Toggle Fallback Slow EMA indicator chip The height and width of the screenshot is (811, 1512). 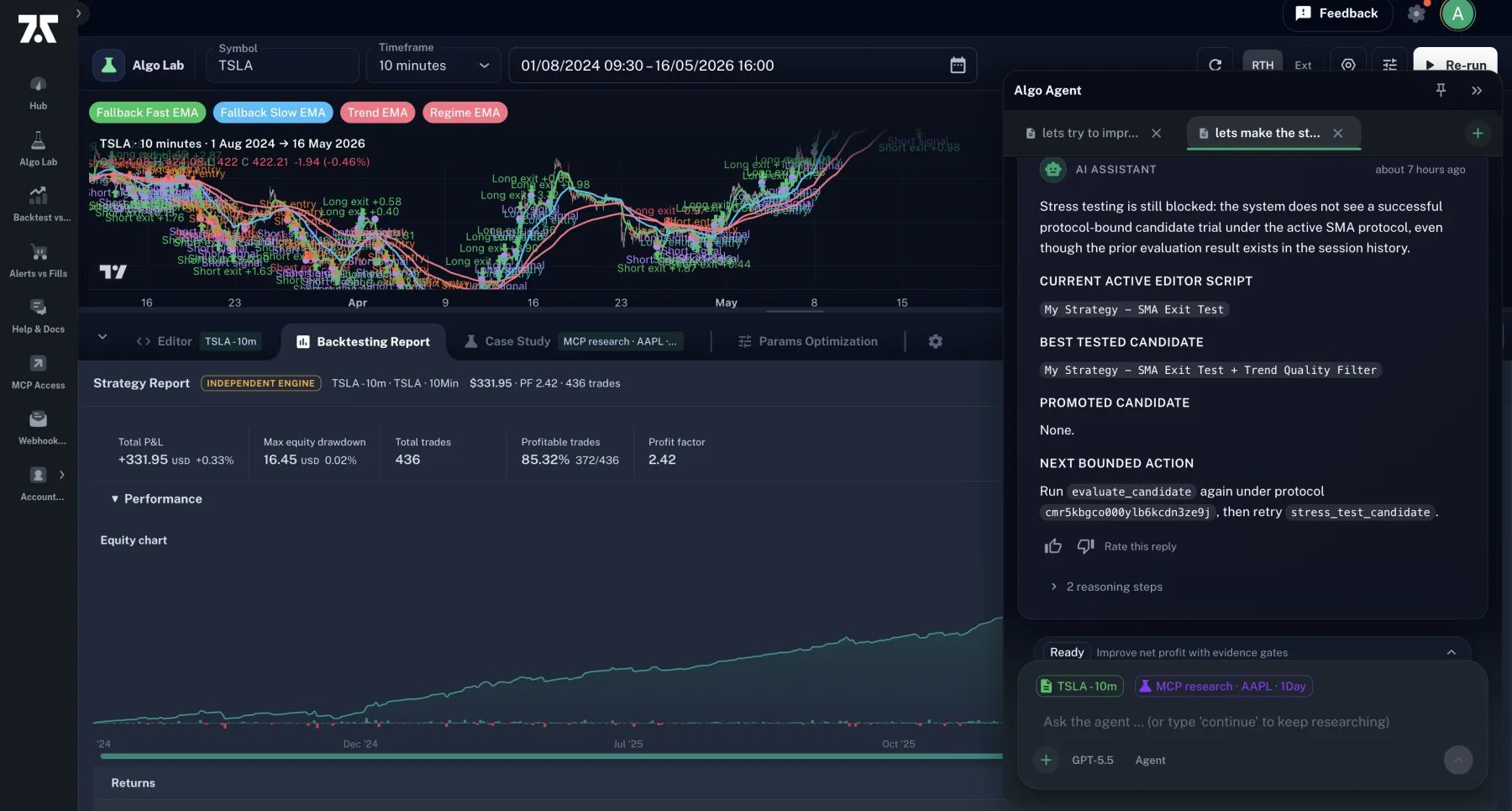pyautogui.click(x=273, y=113)
